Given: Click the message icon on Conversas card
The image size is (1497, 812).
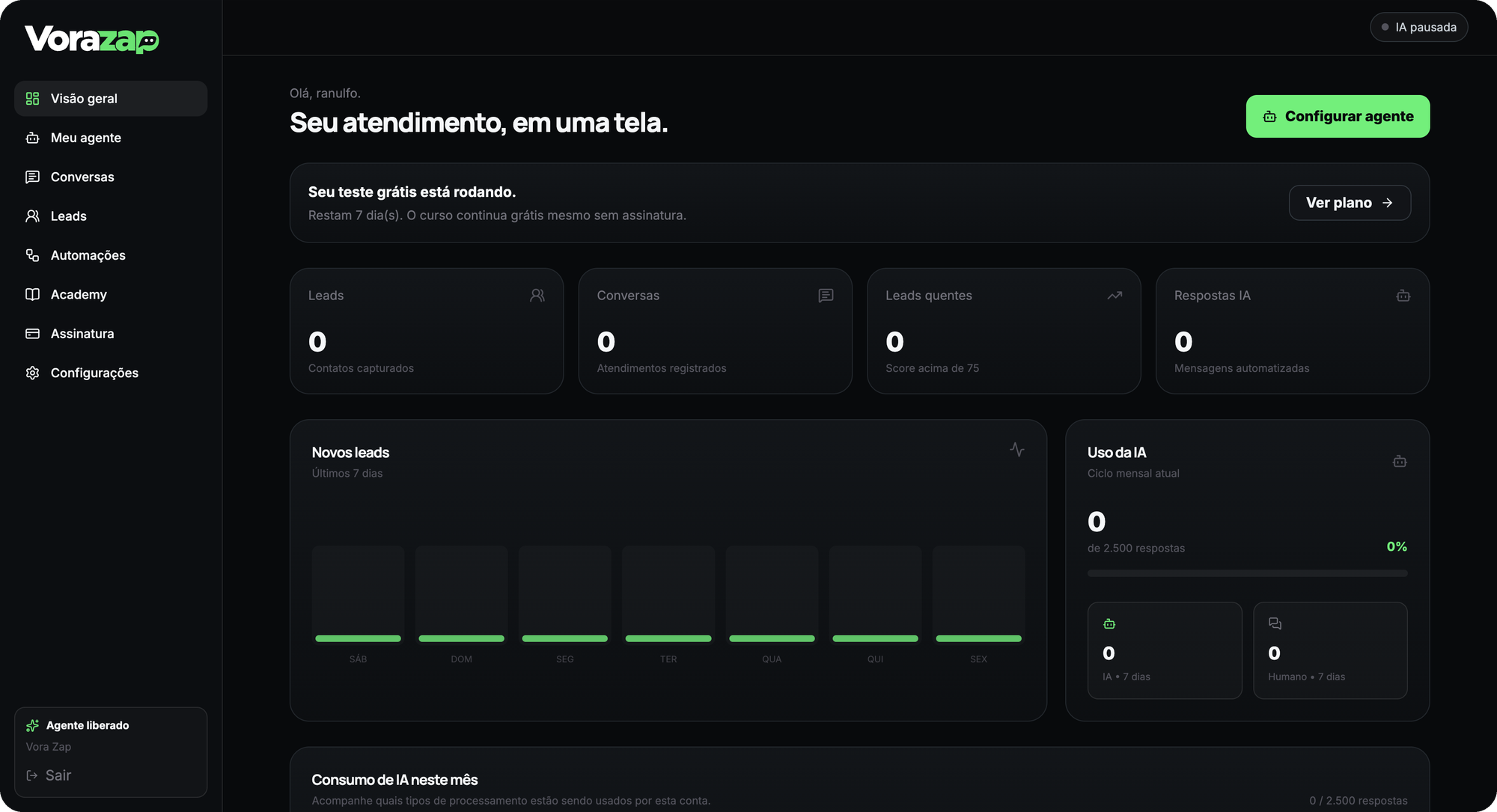Looking at the screenshot, I should 826,296.
